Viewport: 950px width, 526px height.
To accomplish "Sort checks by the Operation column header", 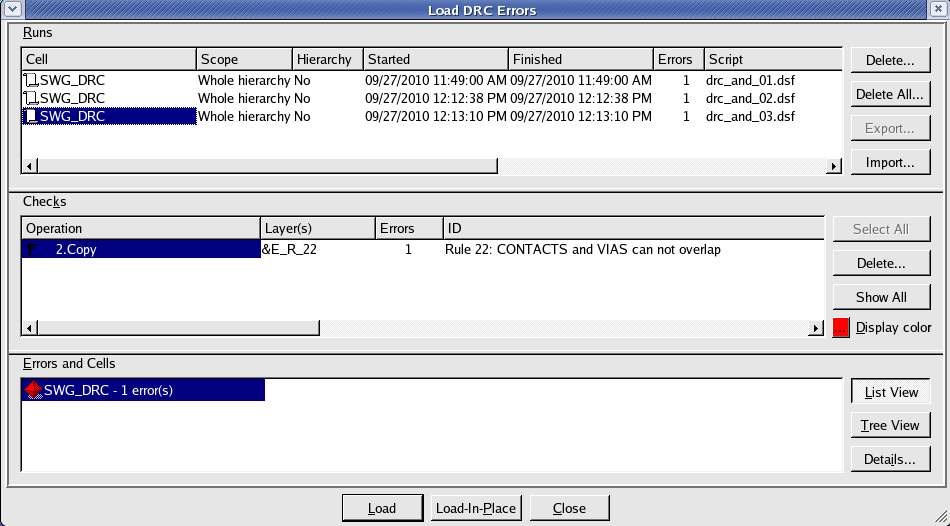I will 140,228.
